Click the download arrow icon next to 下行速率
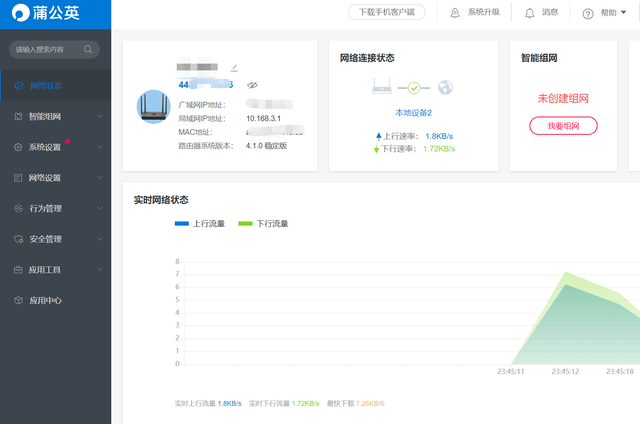The width and height of the screenshot is (640, 424). (x=376, y=149)
